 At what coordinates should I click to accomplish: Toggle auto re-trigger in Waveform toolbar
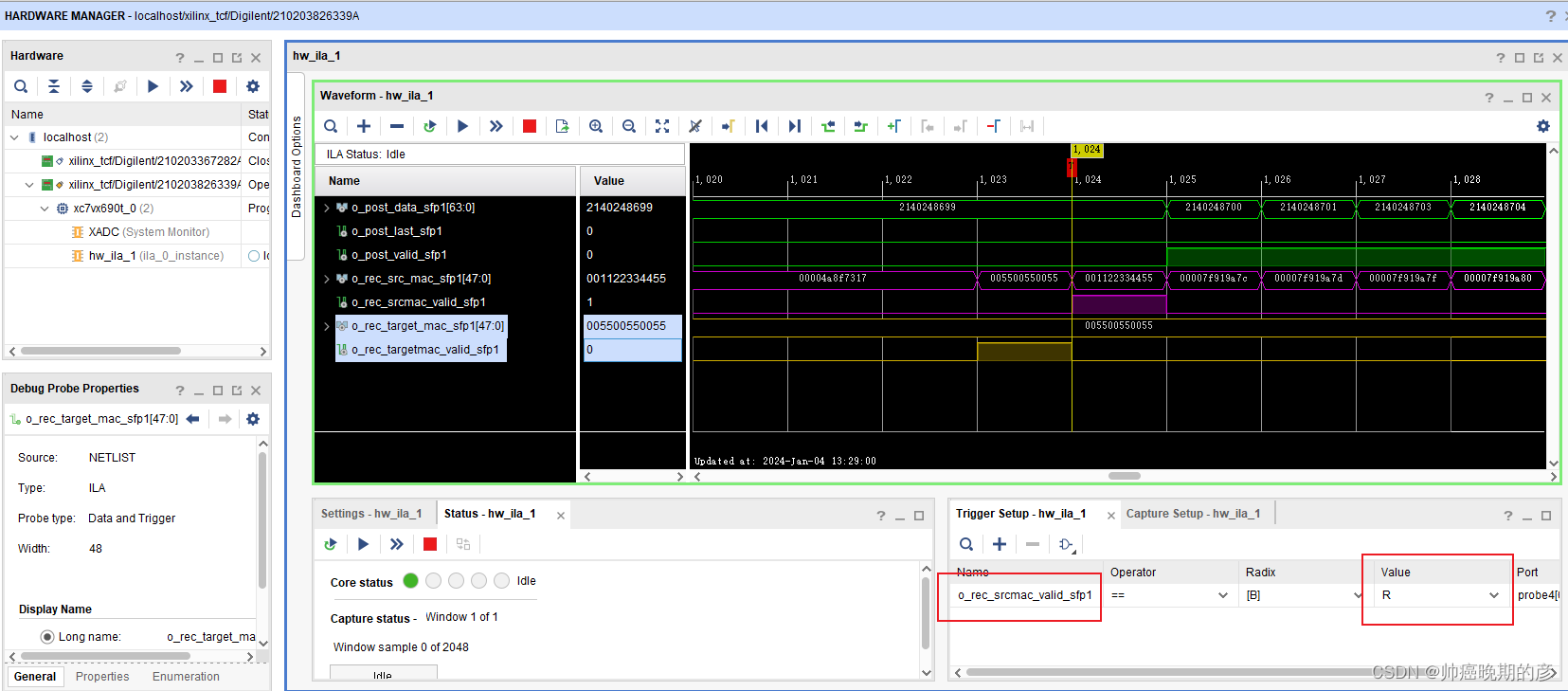pyautogui.click(x=430, y=126)
